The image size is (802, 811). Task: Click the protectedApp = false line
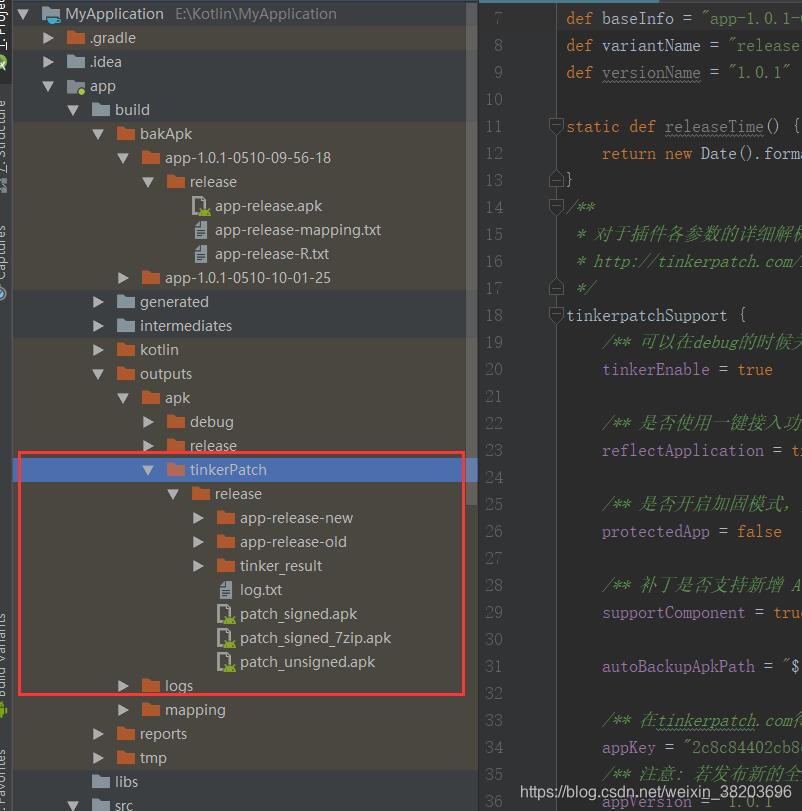tap(691, 532)
